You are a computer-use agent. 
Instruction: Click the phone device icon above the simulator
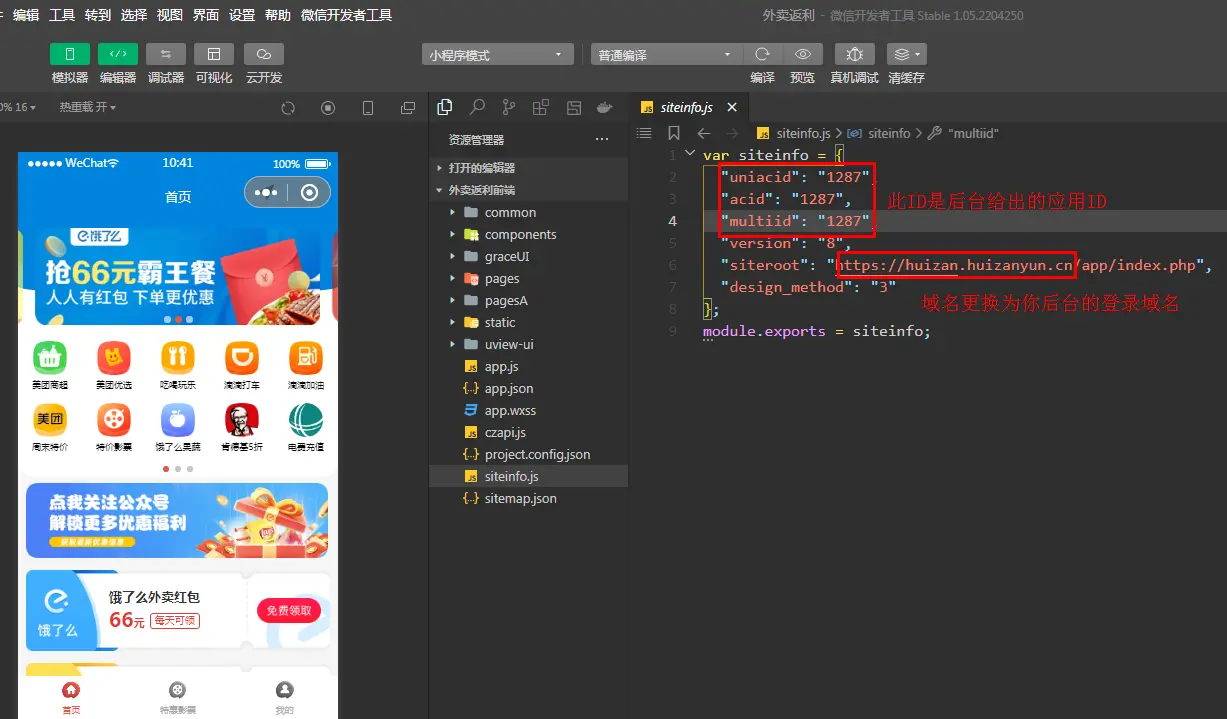[x=367, y=108]
